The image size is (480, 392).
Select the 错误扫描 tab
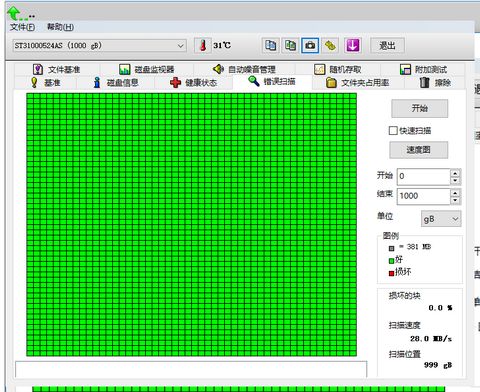(272, 81)
